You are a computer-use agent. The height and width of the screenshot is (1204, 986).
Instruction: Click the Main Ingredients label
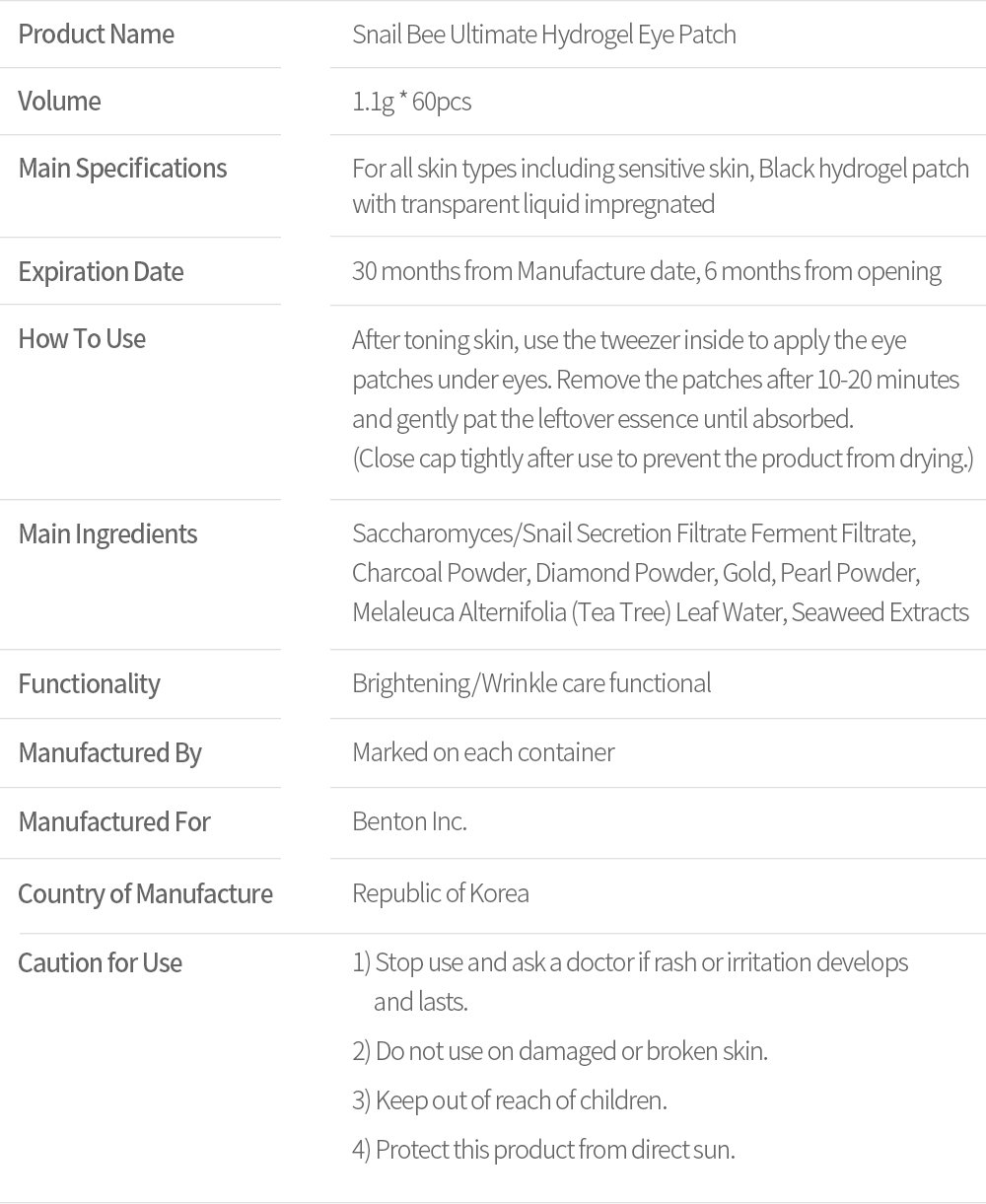pyautogui.click(x=107, y=534)
